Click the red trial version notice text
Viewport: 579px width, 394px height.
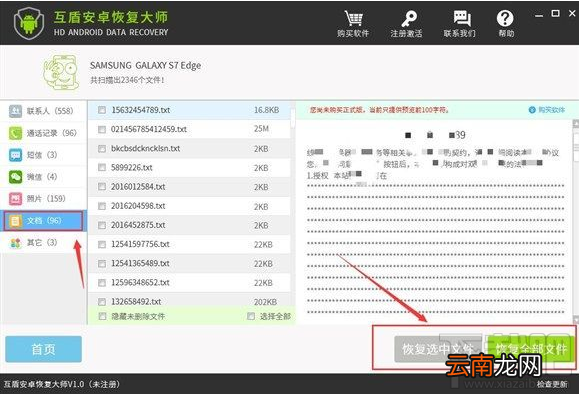click(x=379, y=110)
